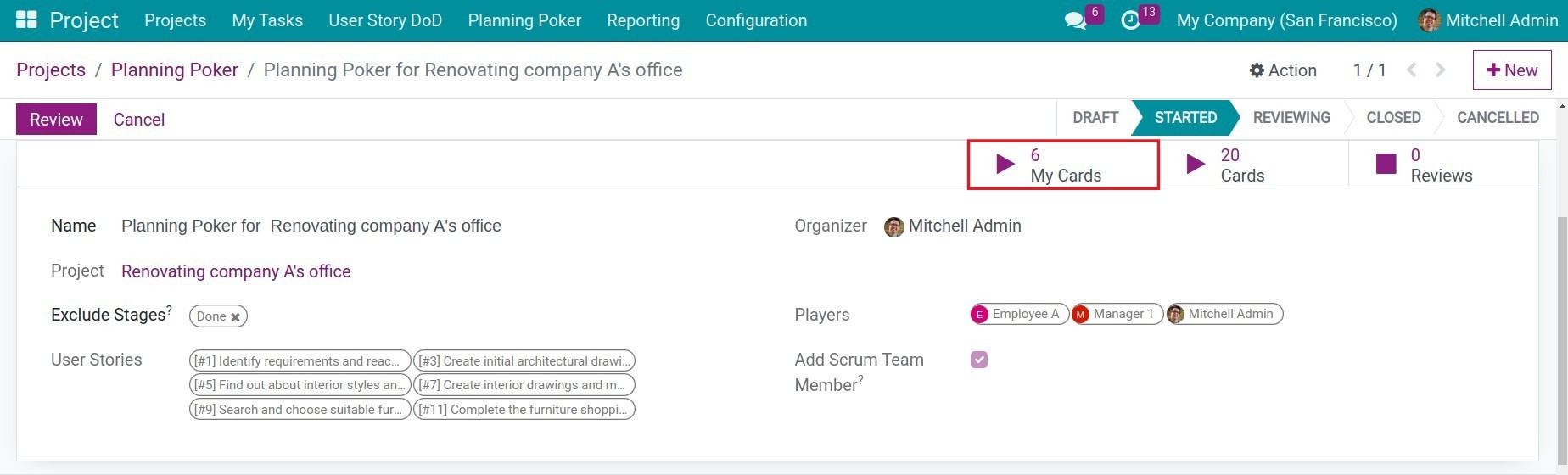1568x475 pixels.
Task: Remove the Done tag with its x
Action: (x=235, y=317)
